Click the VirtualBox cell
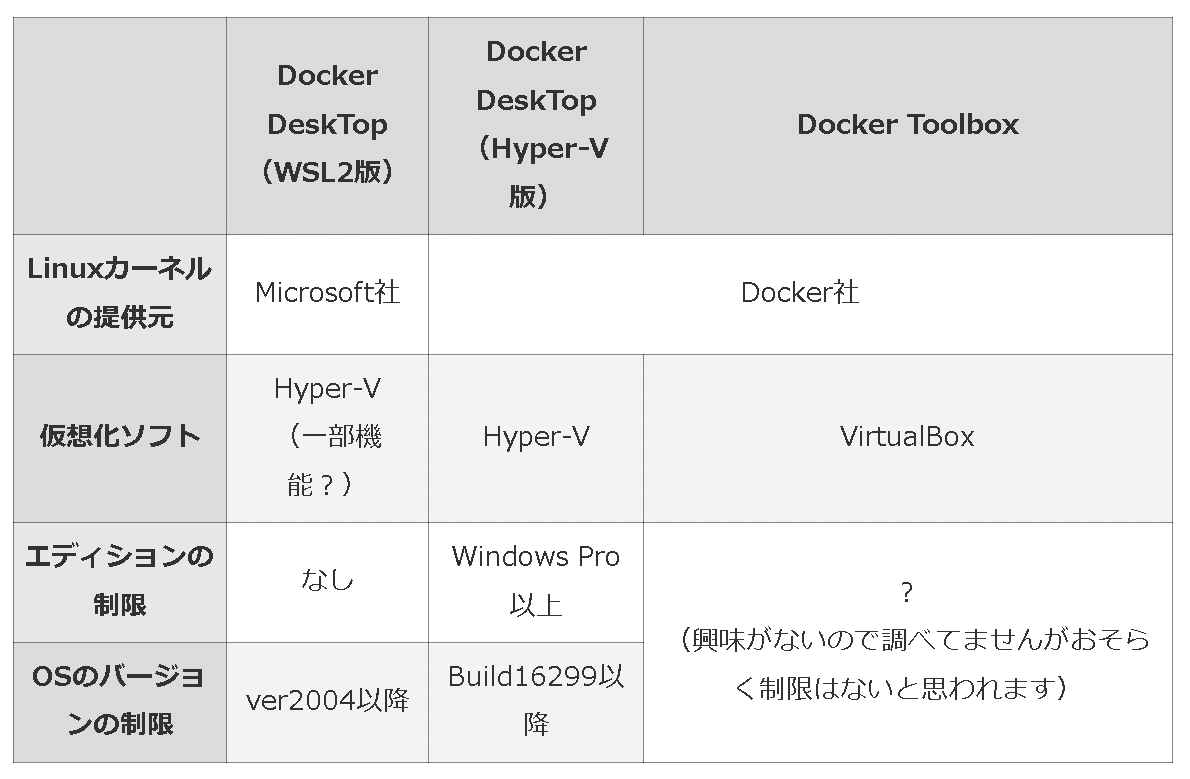The width and height of the screenshot is (1190, 779). (908, 438)
